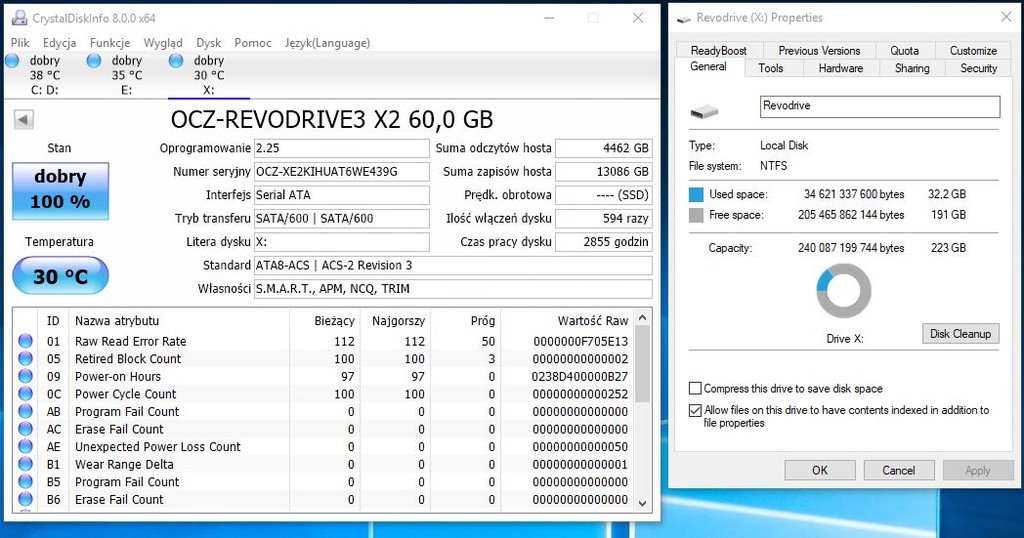This screenshot has width=1024, height=538.
Task: Switch to the Previous Versions tab
Action: pyautogui.click(x=819, y=50)
